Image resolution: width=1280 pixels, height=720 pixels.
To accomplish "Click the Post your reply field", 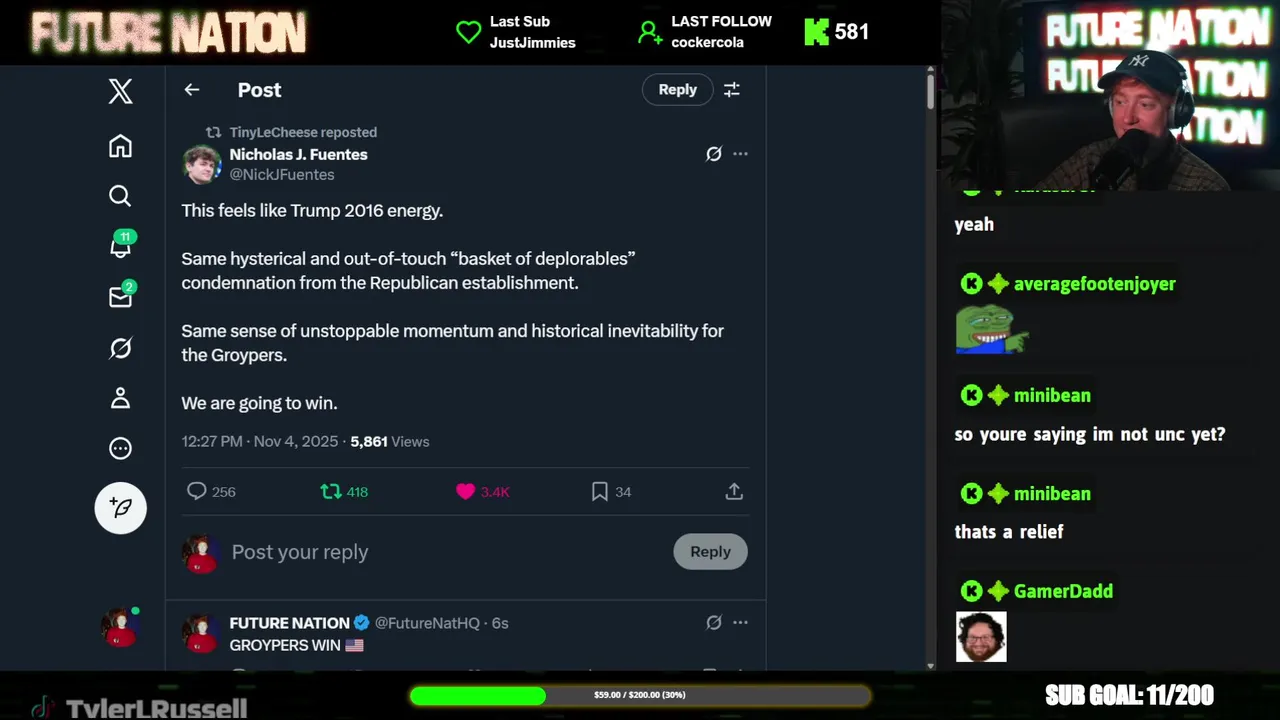I will (447, 552).
